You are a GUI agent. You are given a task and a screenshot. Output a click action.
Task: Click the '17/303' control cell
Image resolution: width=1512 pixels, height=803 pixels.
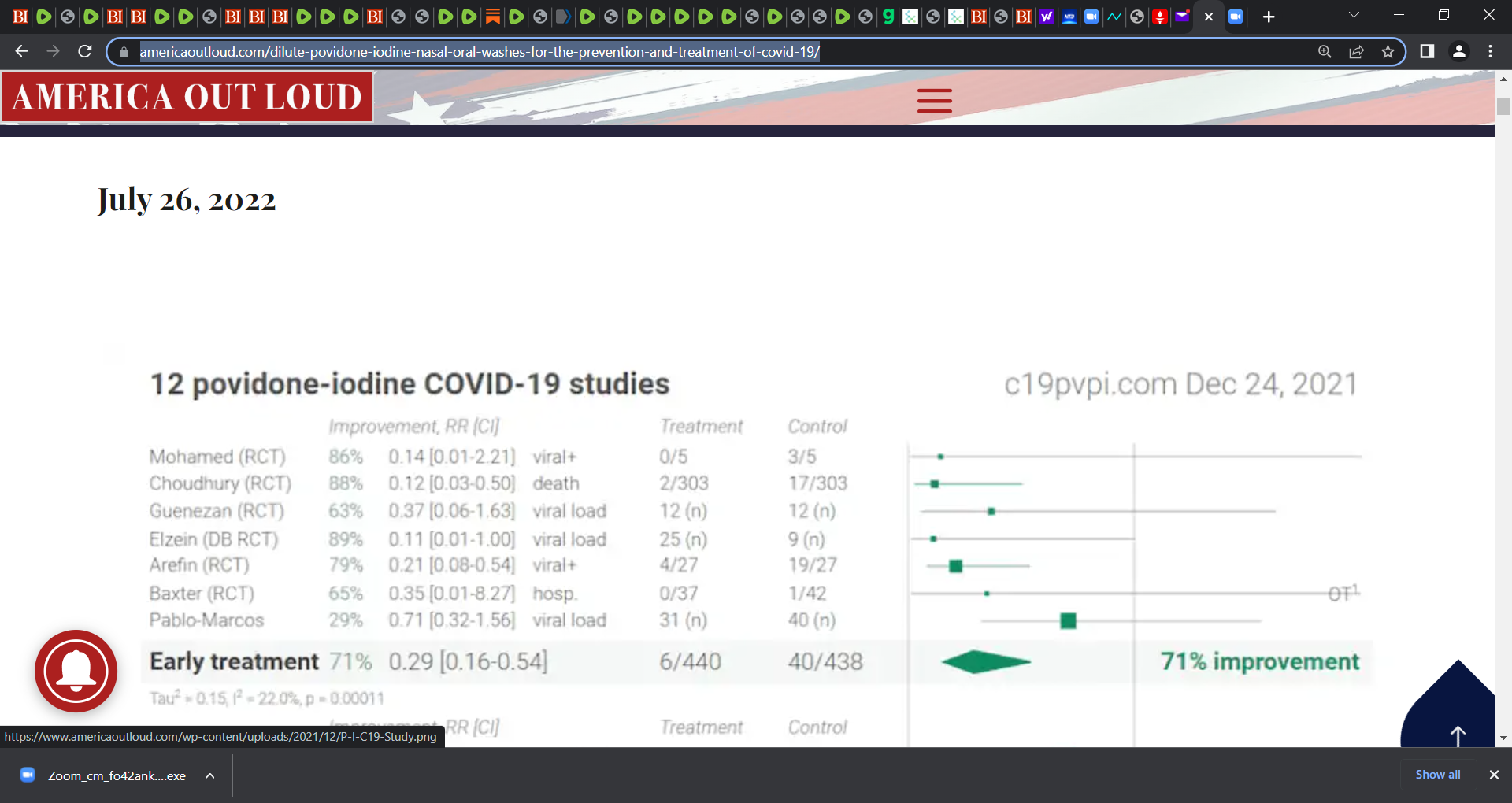point(818,483)
